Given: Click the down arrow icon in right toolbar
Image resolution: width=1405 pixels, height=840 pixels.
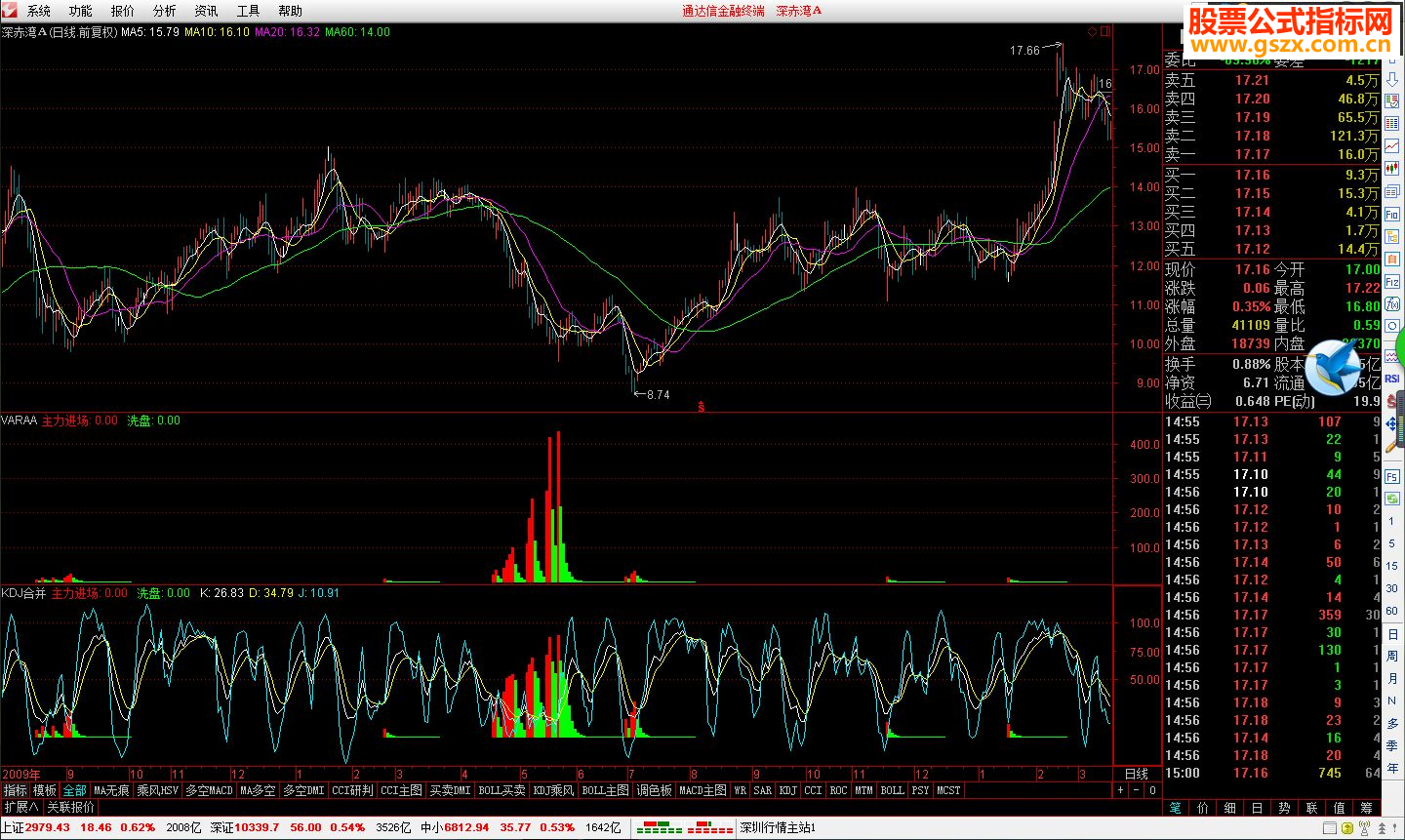Looking at the screenshot, I should (x=1392, y=80).
